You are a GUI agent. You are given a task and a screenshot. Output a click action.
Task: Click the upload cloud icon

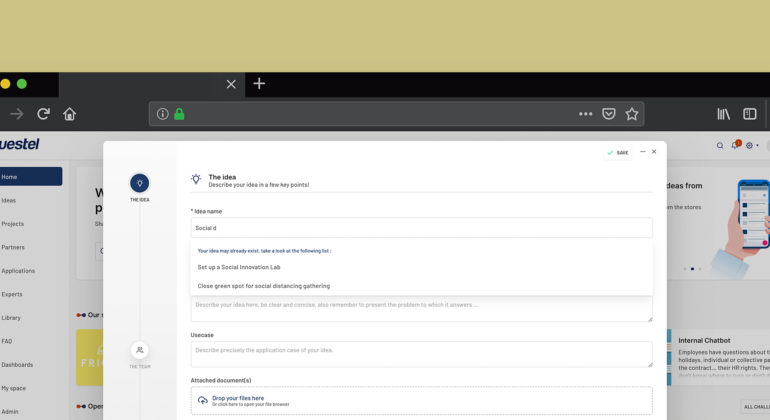tap(202, 400)
